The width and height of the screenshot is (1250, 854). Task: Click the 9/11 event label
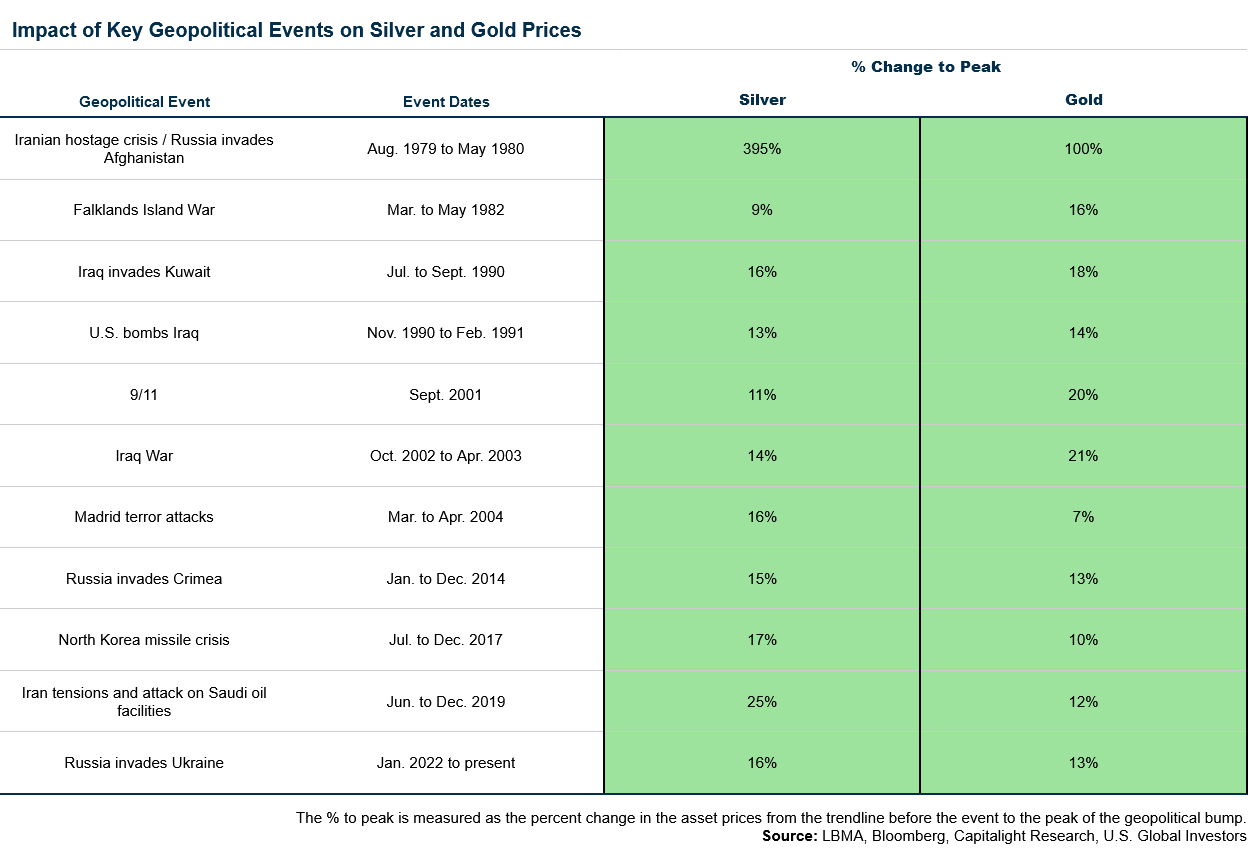[144, 395]
